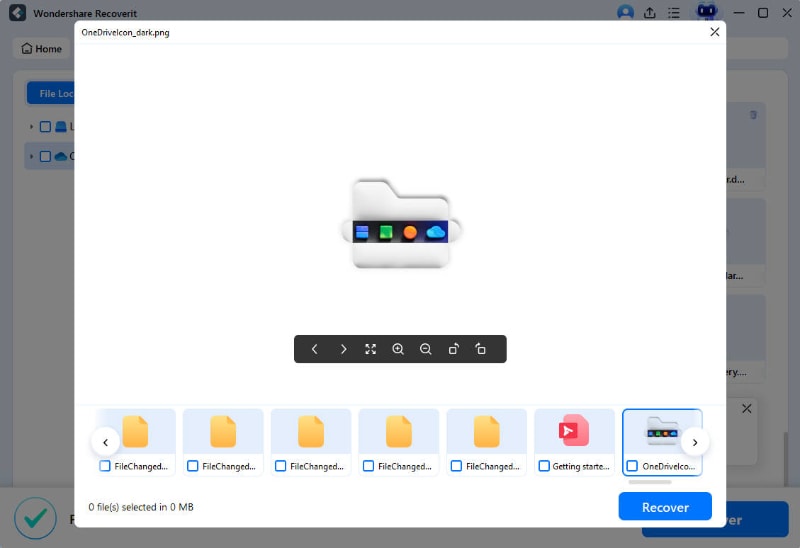Viewport: 800px width, 548px height.
Task: Click the Home button in main window
Action: 41,49
